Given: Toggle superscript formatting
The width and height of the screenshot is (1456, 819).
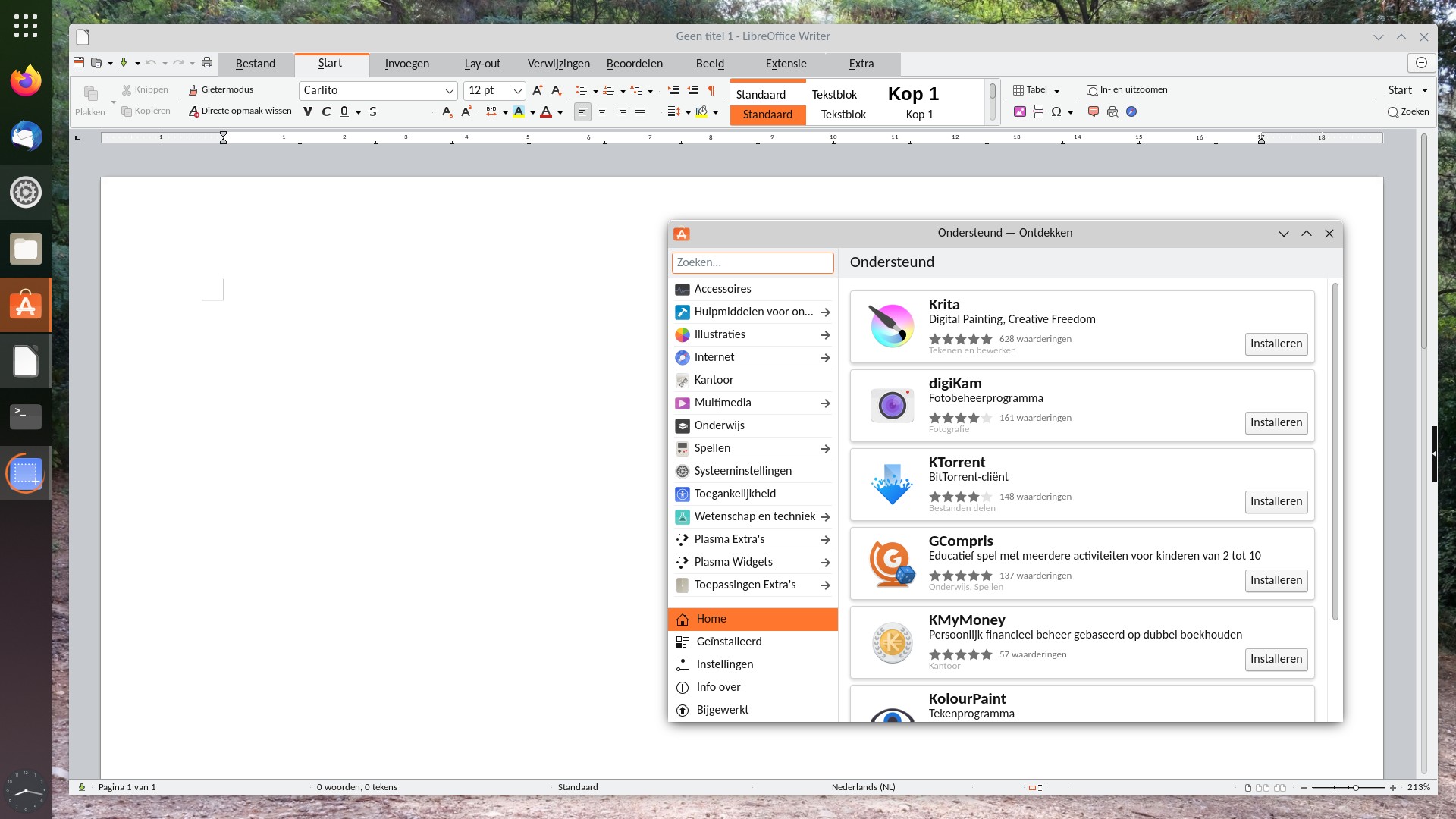Looking at the screenshot, I should click(466, 112).
